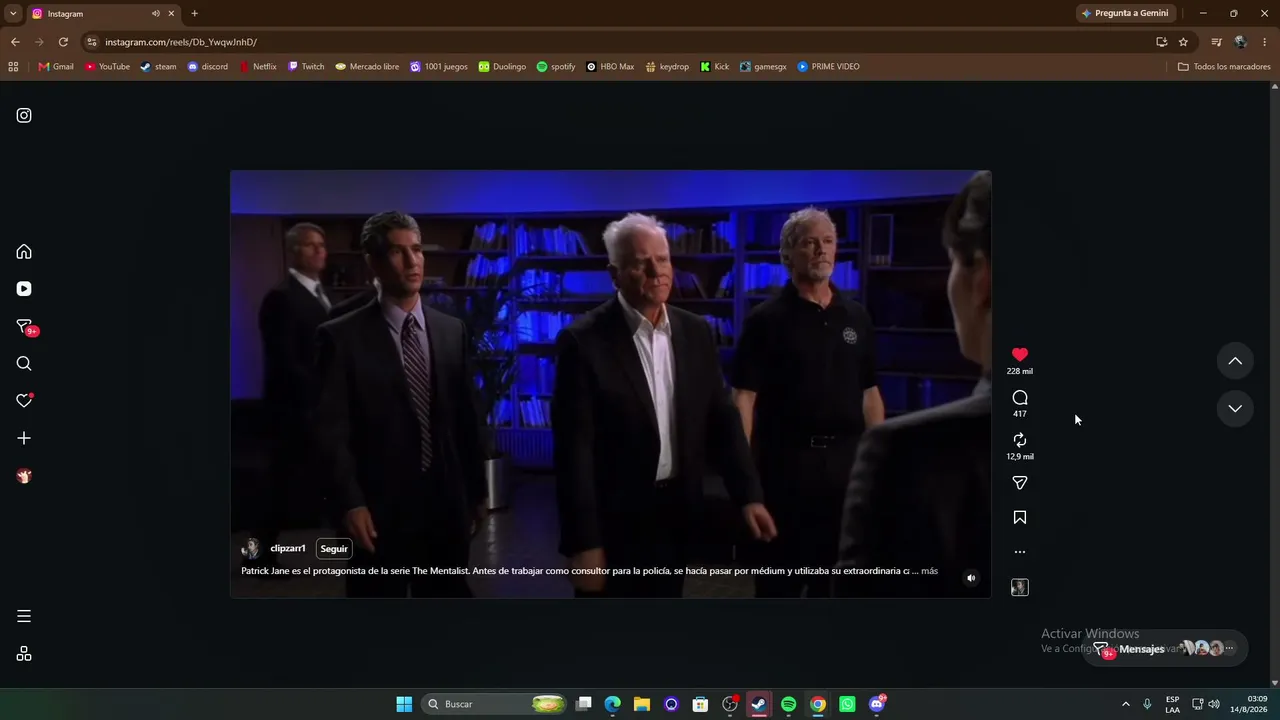Open the Chrome apps grid shortcut
Image resolution: width=1280 pixels, height=720 pixels.
point(13,67)
